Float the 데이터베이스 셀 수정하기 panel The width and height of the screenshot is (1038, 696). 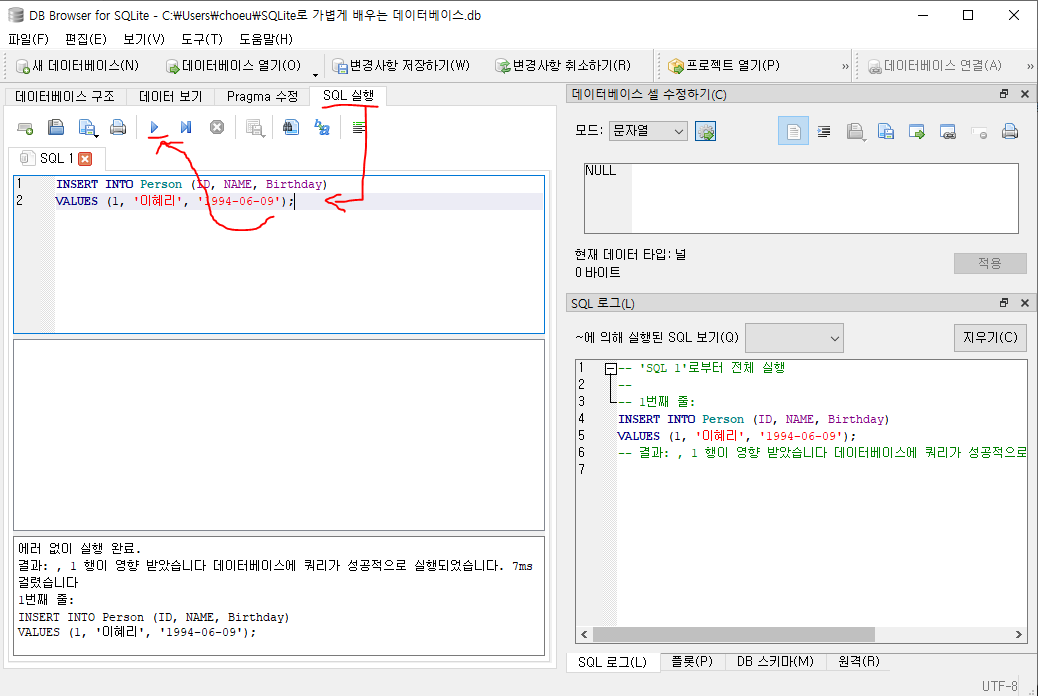click(x=1004, y=94)
